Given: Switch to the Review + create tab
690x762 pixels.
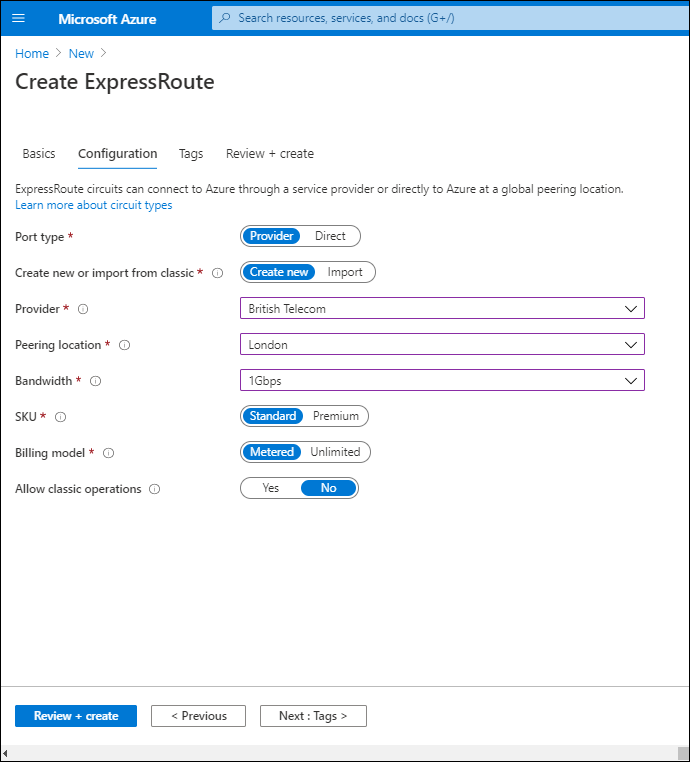Looking at the screenshot, I should pos(270,154).
